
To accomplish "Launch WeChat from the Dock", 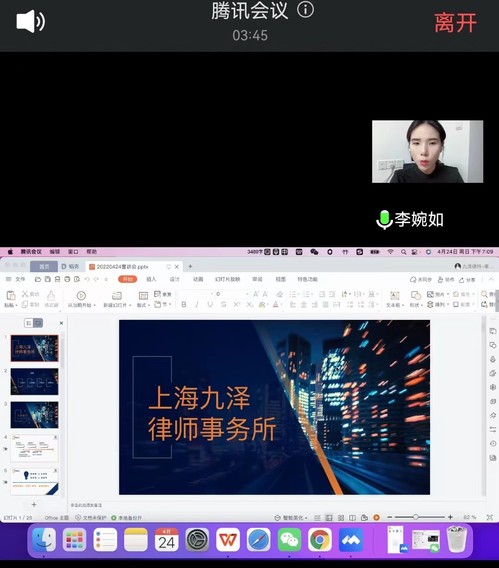I will [x=289, y=540].
